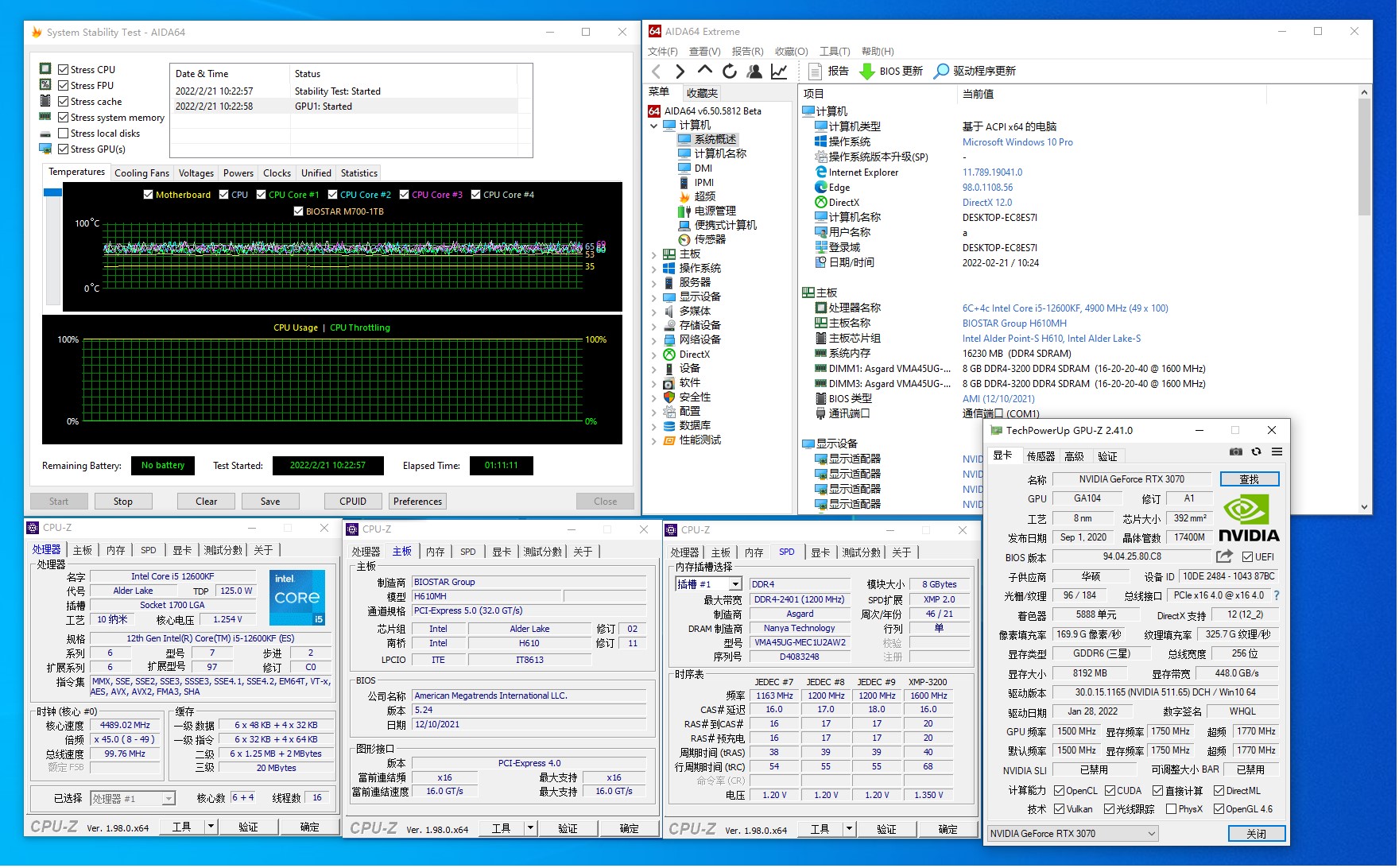Viewport: 1399px width, 868px height.
Task: Click the Edge browser row icon
Action: 821,187
